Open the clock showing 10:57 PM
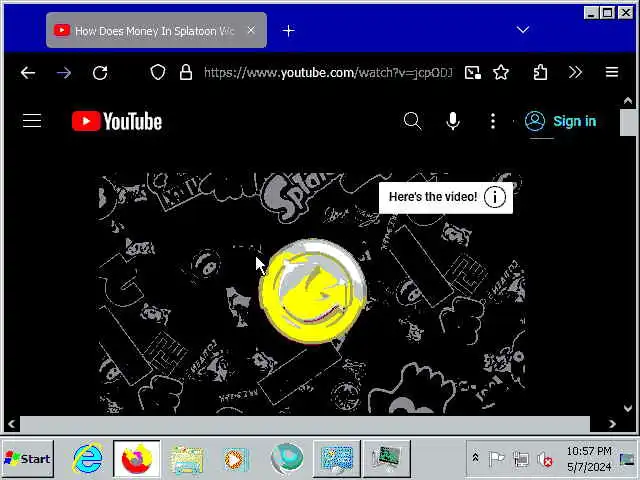Viewport: 640px width, 480px height. coord(589,459)
